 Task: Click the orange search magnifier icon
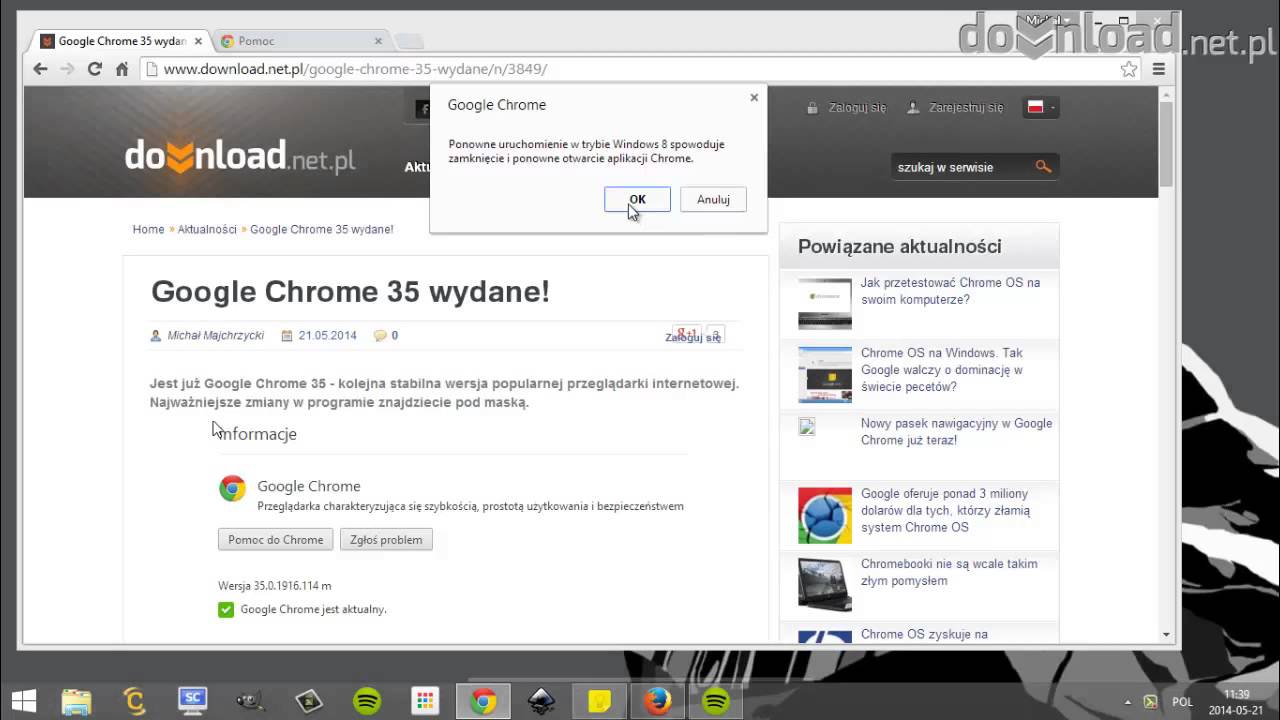pos(1043,167)
